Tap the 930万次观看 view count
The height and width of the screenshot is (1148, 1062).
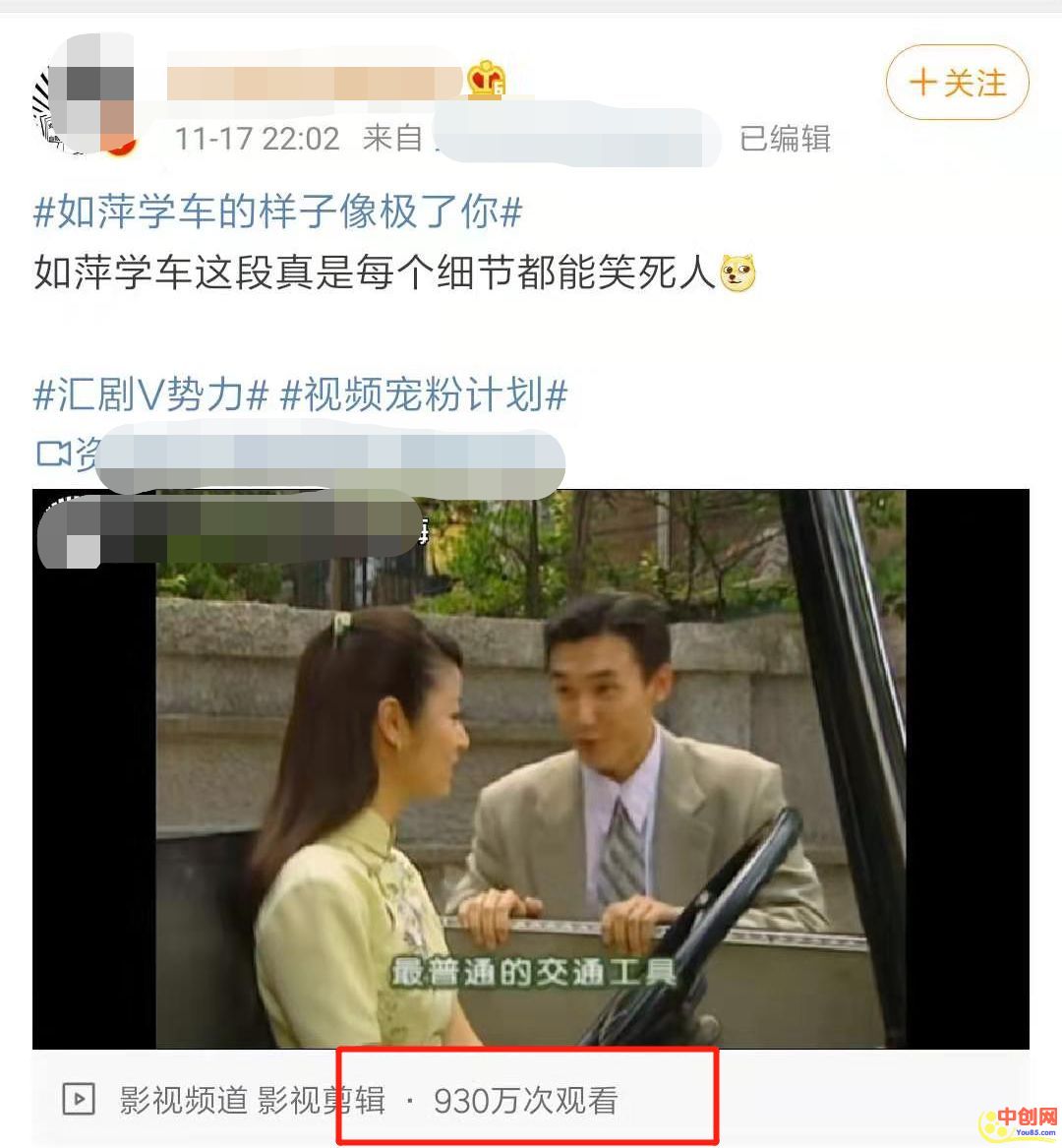click(x=526, y=1100)
